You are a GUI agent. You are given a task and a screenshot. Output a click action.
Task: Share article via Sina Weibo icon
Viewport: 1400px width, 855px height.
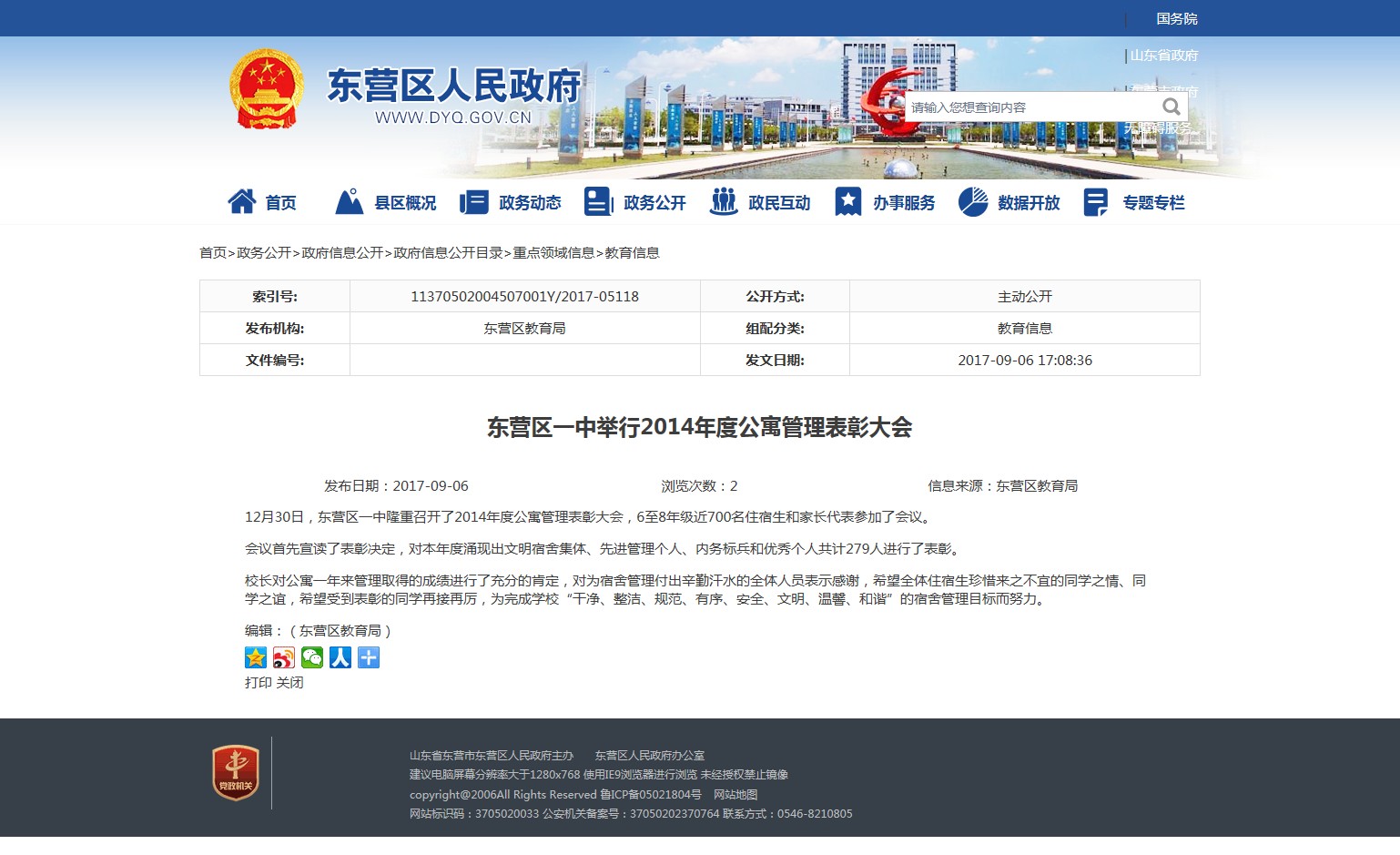coord(284,657)
